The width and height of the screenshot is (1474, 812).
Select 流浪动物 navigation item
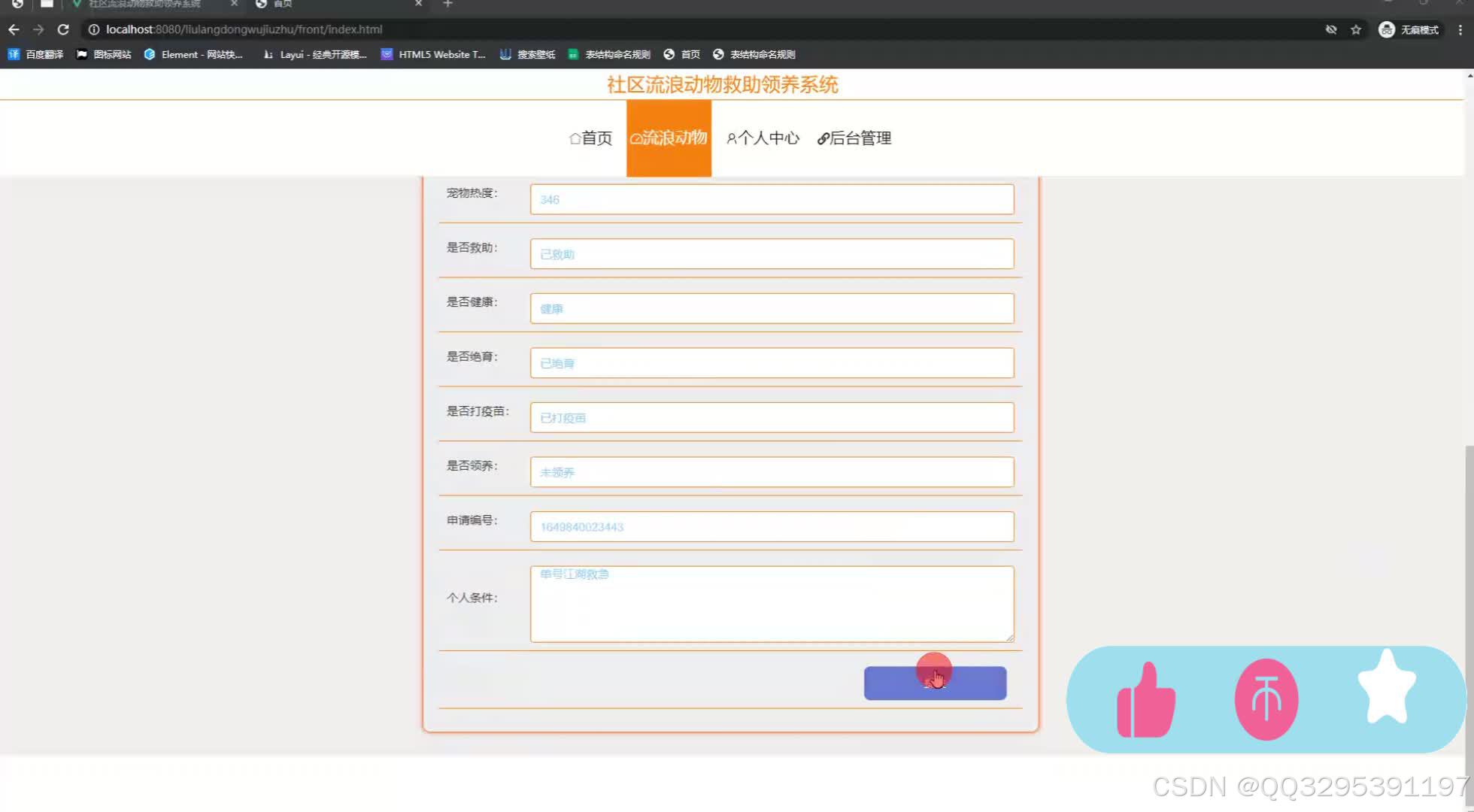(x=669, y=138)
